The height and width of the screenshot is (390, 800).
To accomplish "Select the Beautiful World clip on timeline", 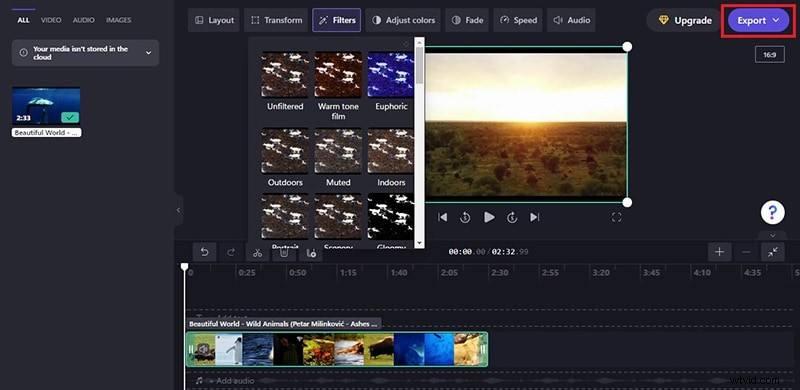I will (337, 349).
